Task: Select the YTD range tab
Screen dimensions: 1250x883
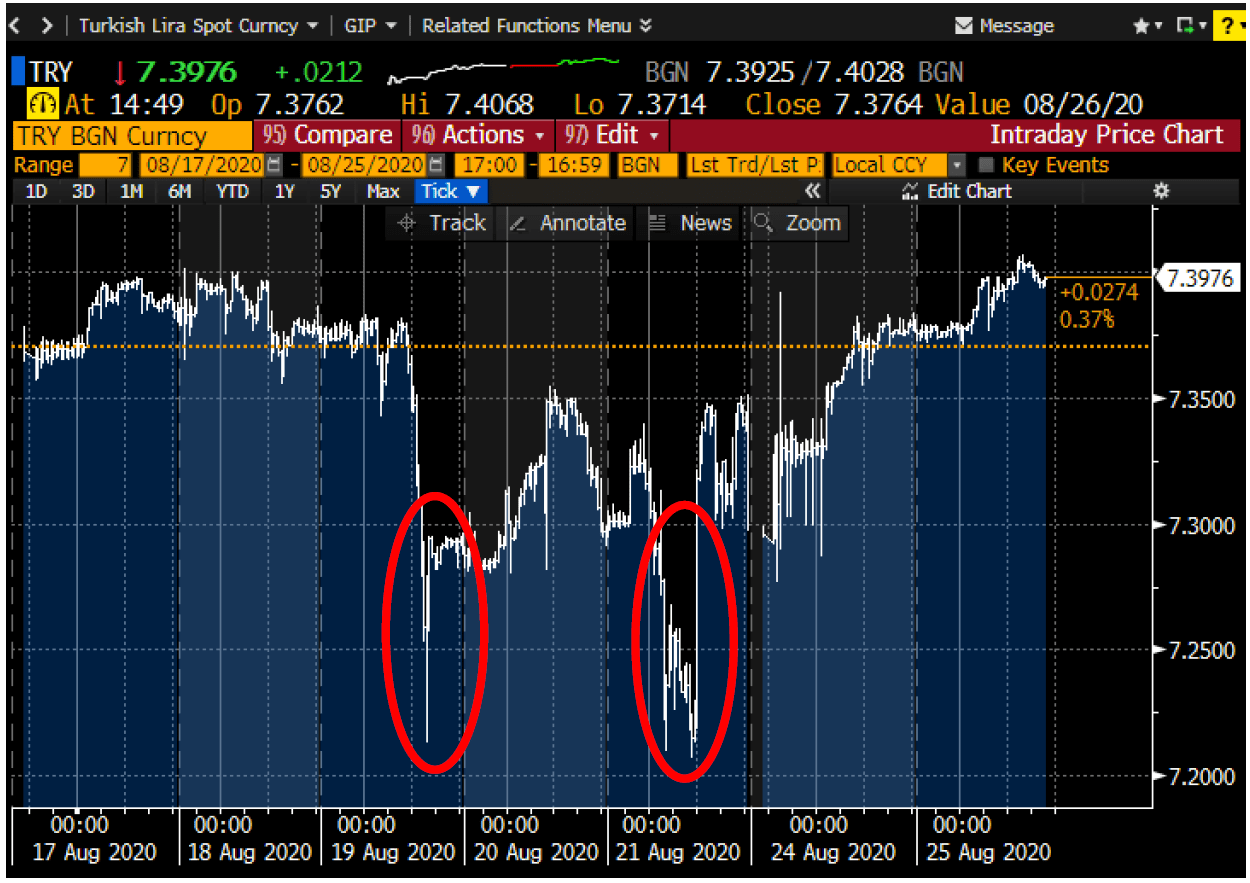Action: tap(232, 191)
